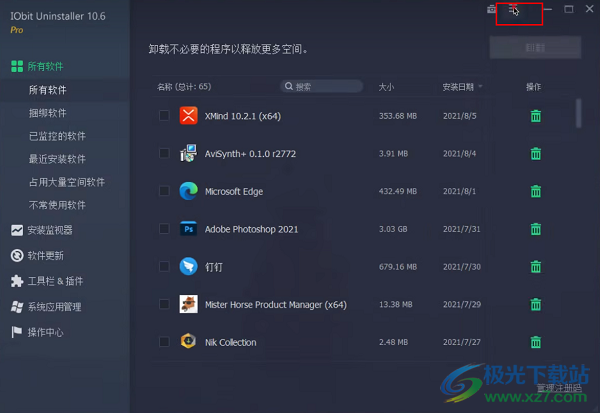Sort the list by 大小 column
The width and height of the screenshot is (600, 413).
(386, 87)
